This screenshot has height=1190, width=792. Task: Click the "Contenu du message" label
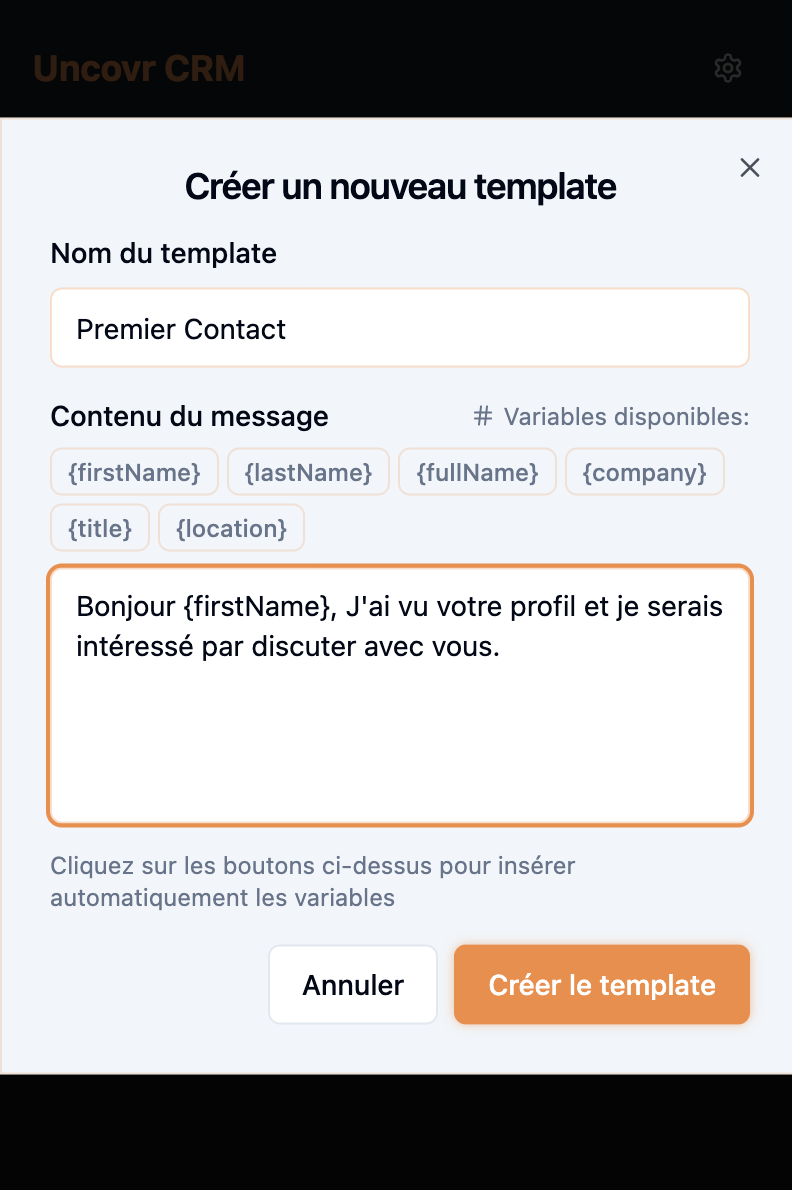[x=190, y=416]
